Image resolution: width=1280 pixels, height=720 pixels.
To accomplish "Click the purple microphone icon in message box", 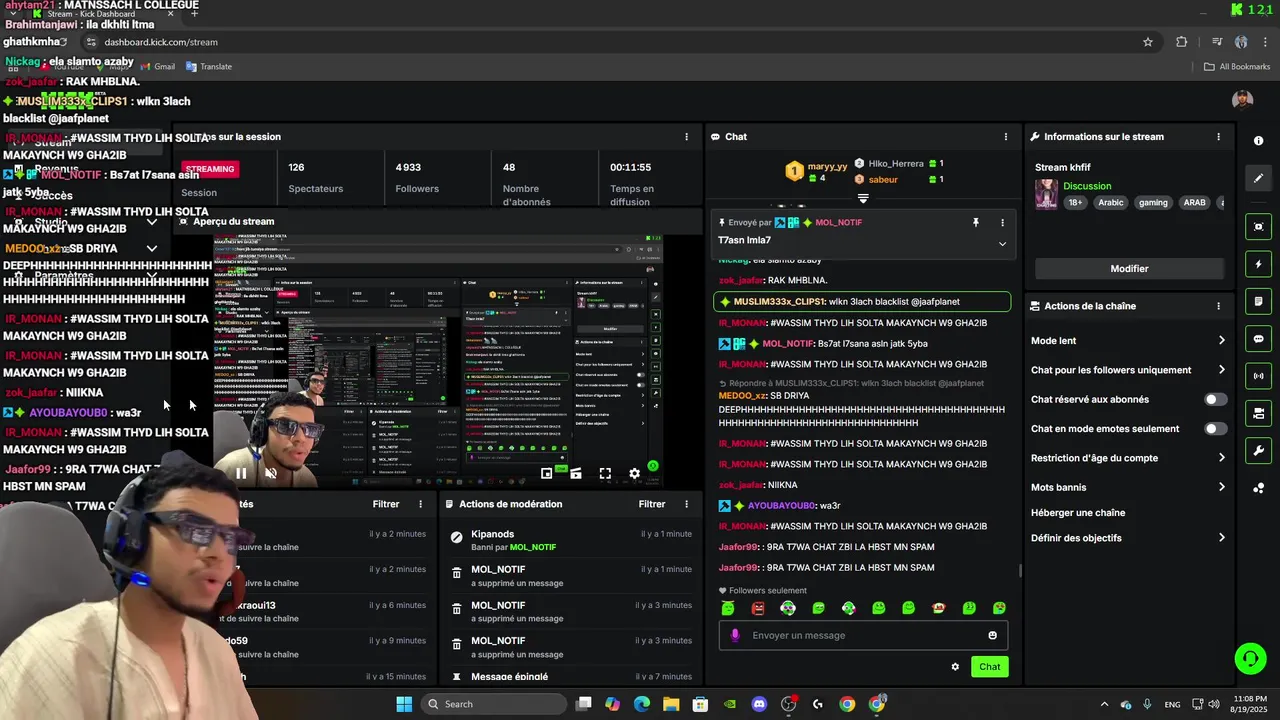I will point(735,635).
